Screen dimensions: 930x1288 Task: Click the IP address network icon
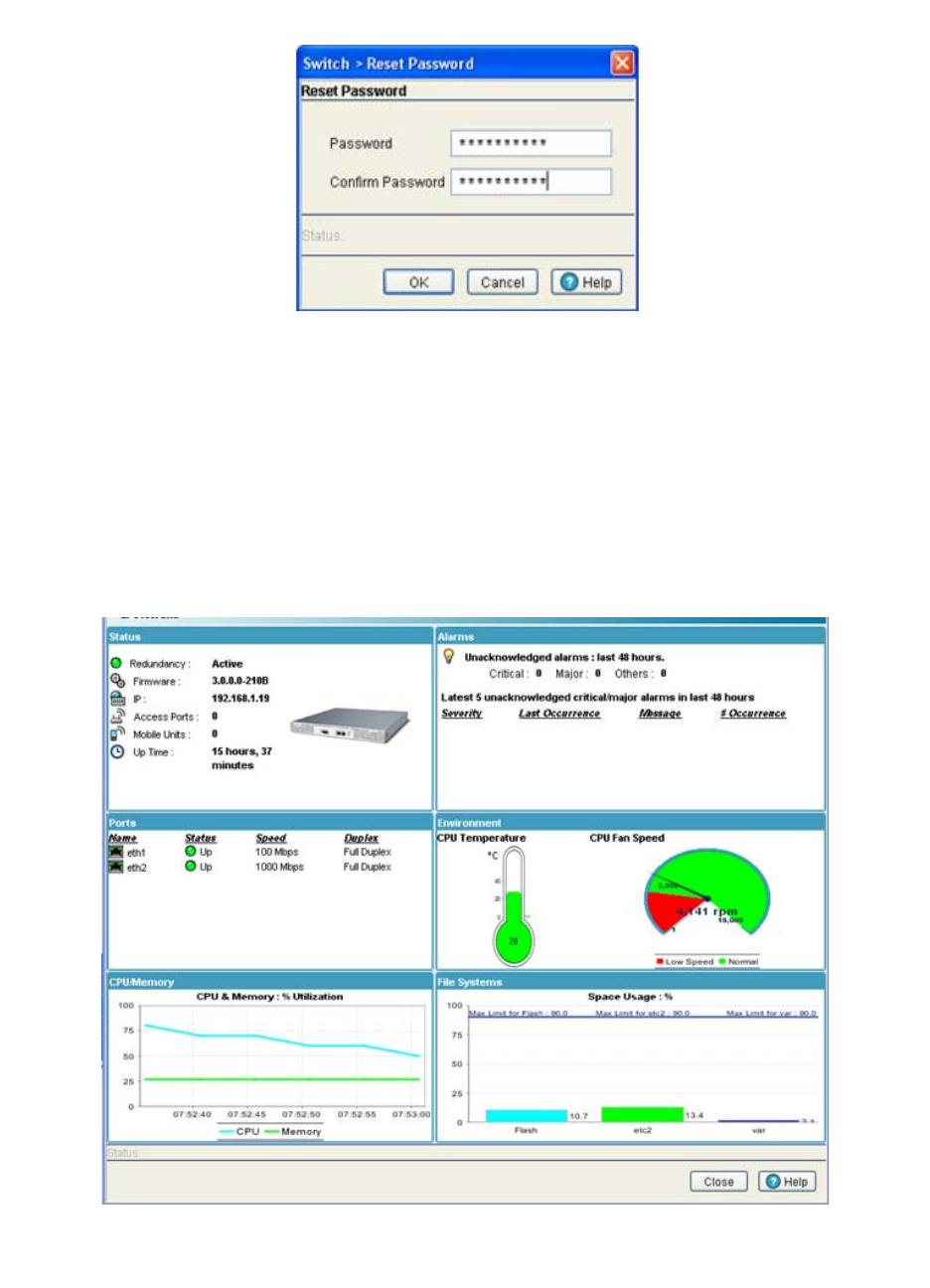116,699
